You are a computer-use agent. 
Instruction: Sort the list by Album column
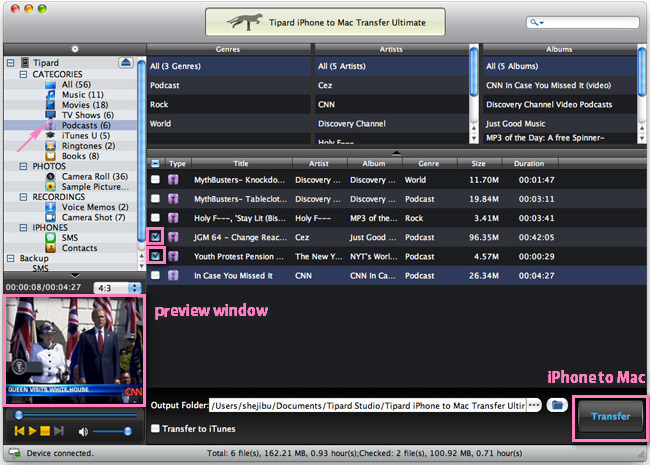coord(374,163)
